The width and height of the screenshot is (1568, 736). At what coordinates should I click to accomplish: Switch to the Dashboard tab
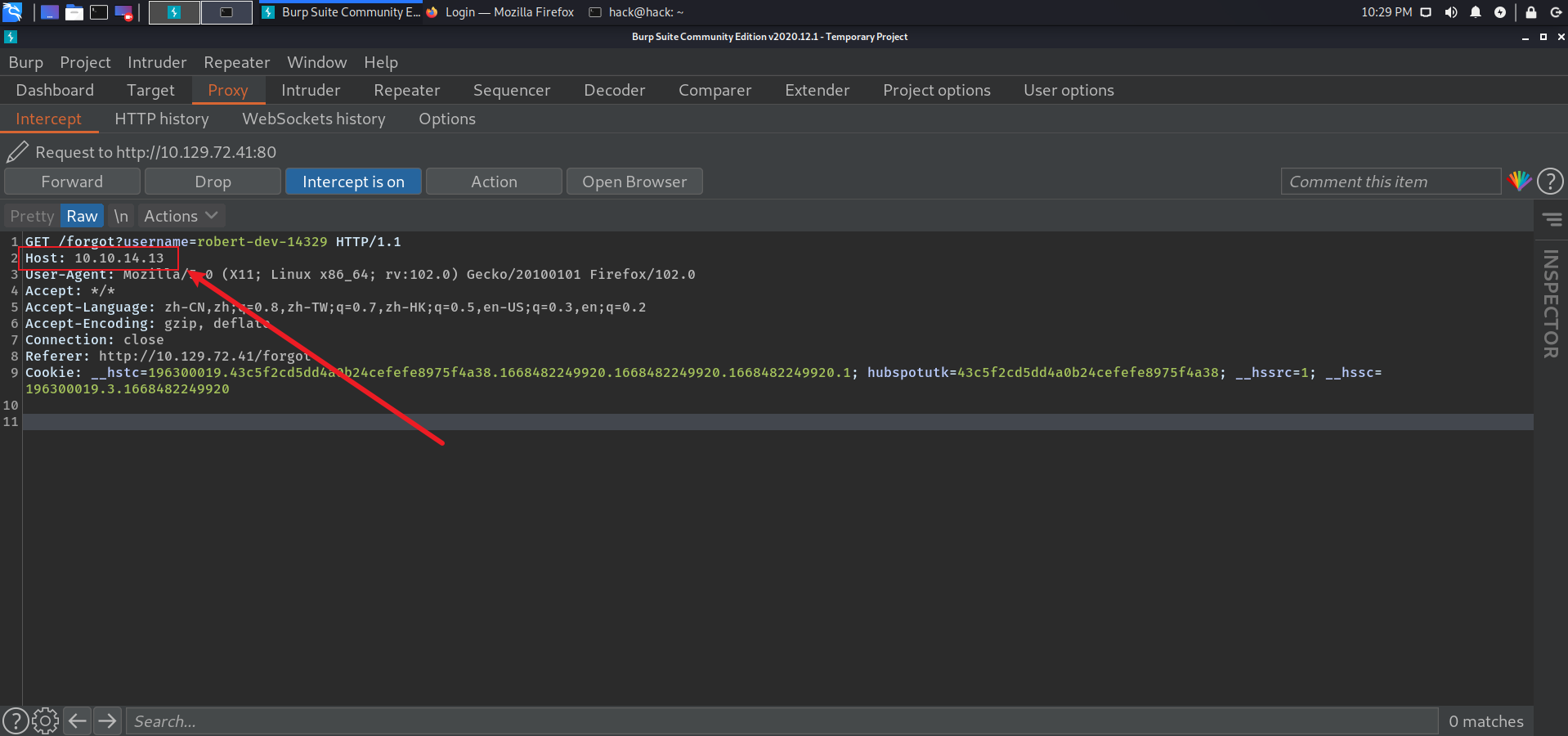55,90
